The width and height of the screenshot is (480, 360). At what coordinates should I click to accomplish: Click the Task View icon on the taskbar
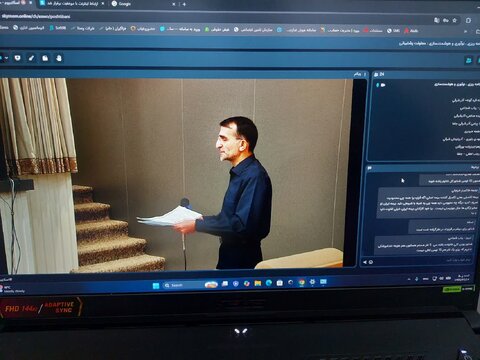(225, 284)
